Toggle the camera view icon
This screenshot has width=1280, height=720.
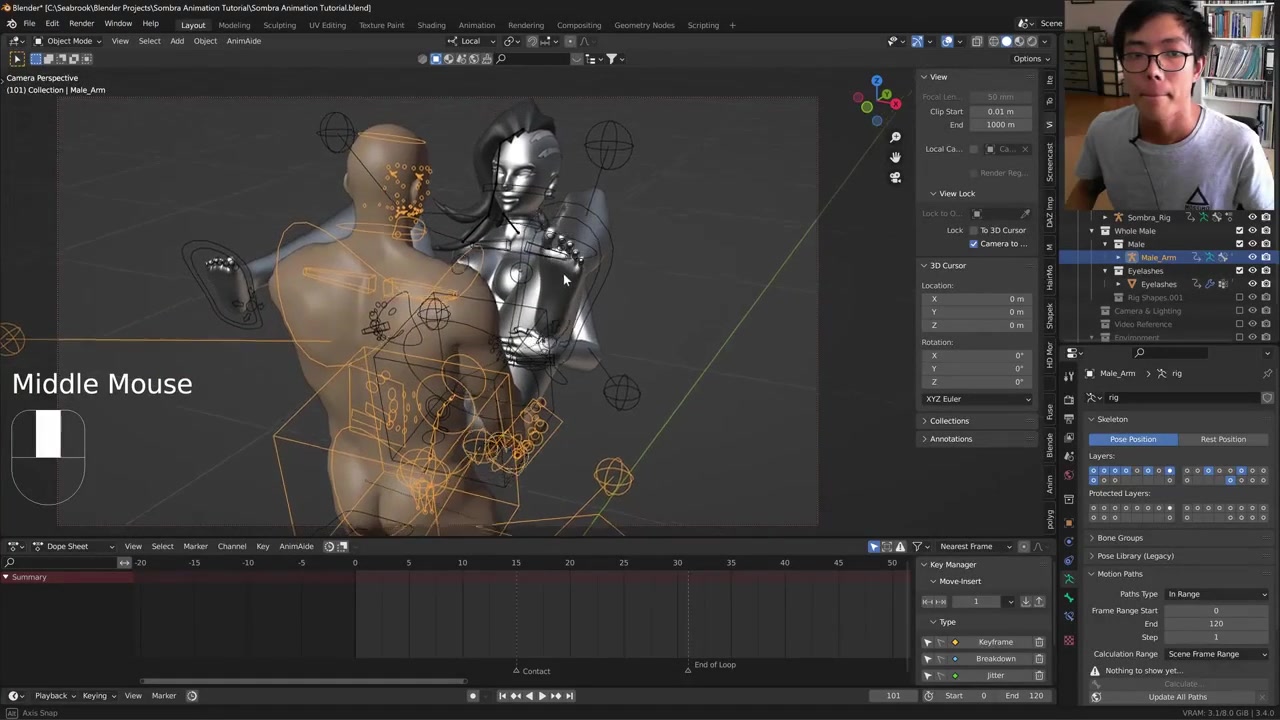click(895, 177)
